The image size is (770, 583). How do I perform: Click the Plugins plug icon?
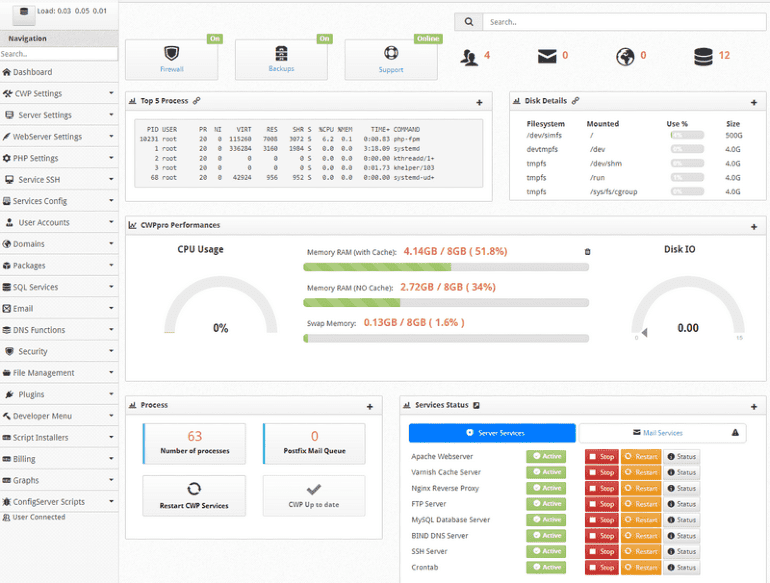tap(9, 394)
